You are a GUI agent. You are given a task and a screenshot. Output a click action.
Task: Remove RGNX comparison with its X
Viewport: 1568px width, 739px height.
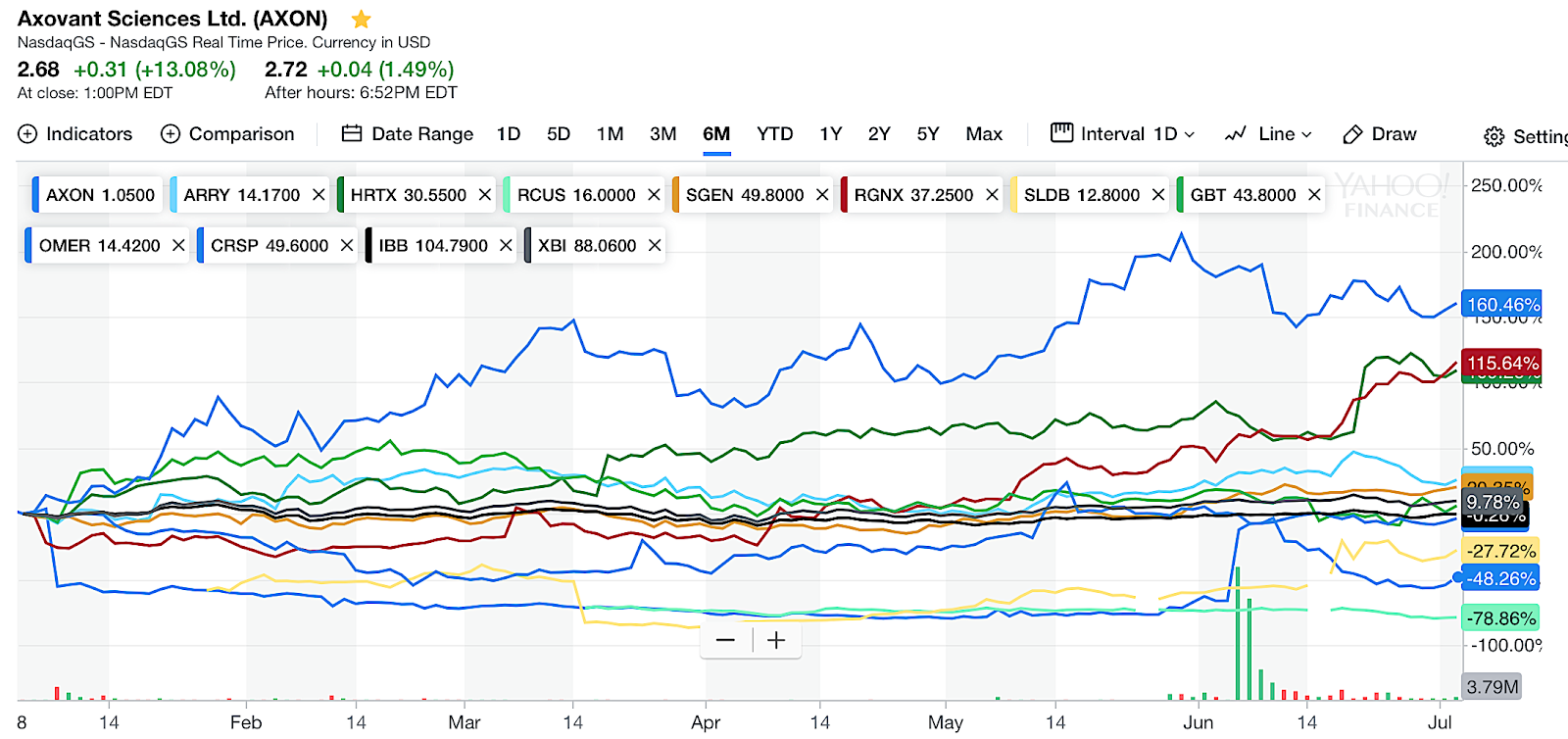(992, 195)
